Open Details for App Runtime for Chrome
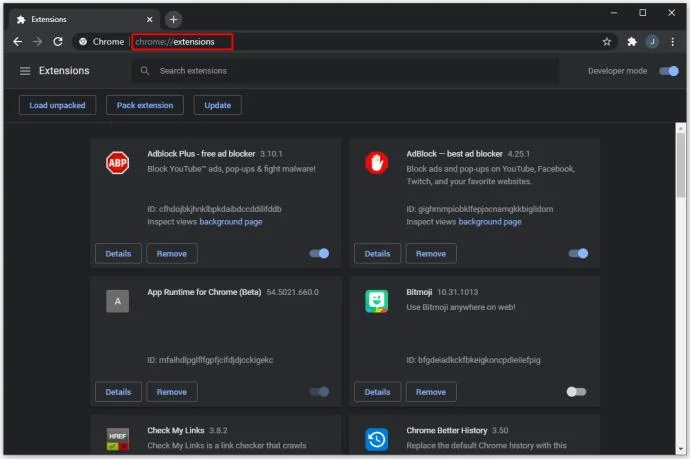The width and height of the screenshot is (690, 459). tap(118, 392)
